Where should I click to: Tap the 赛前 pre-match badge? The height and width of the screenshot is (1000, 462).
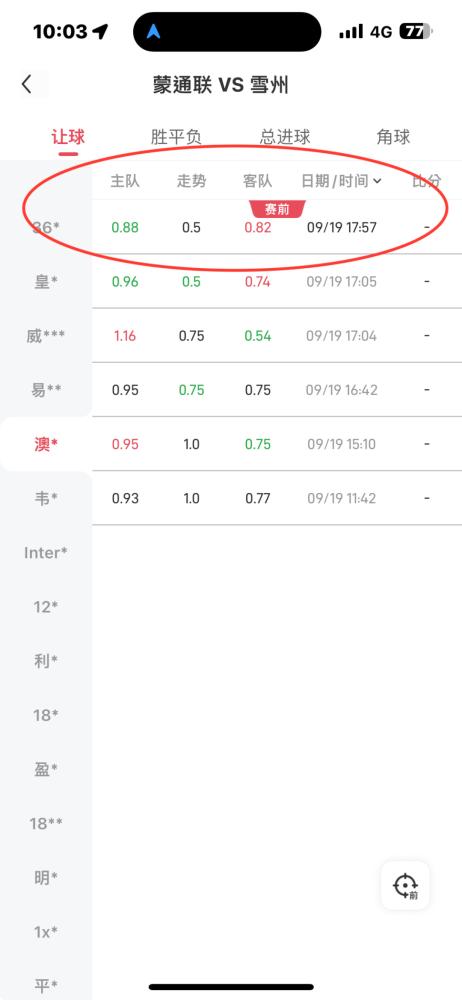pyautogui.click(x=277, y=209)
